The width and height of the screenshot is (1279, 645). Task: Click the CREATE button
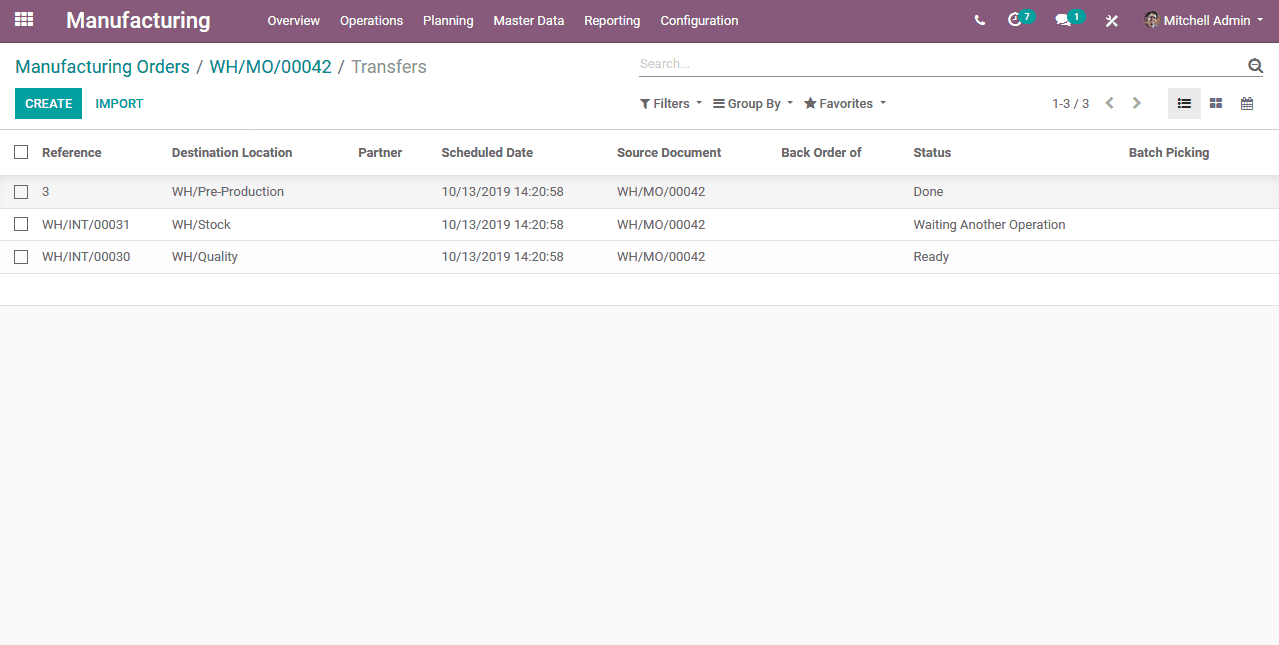coord(48,104)
